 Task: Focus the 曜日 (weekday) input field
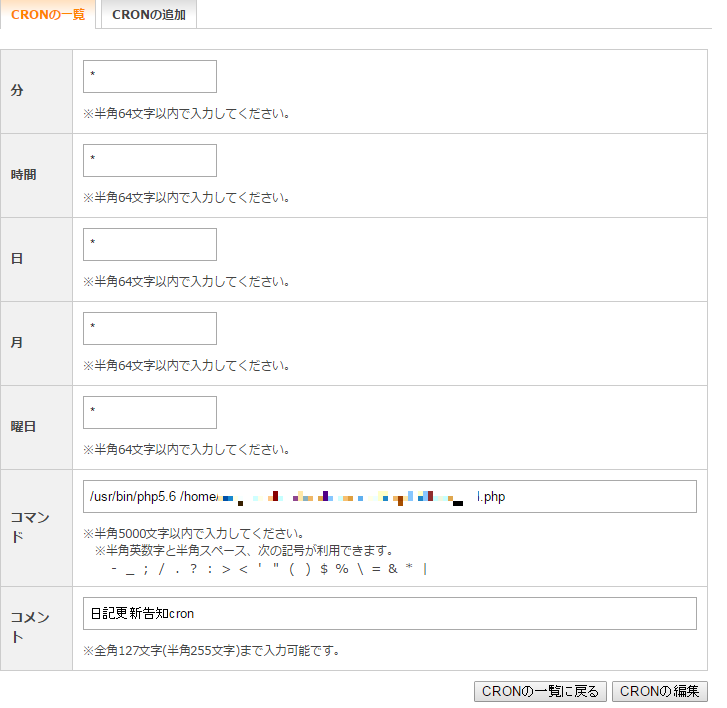point(150,412)
